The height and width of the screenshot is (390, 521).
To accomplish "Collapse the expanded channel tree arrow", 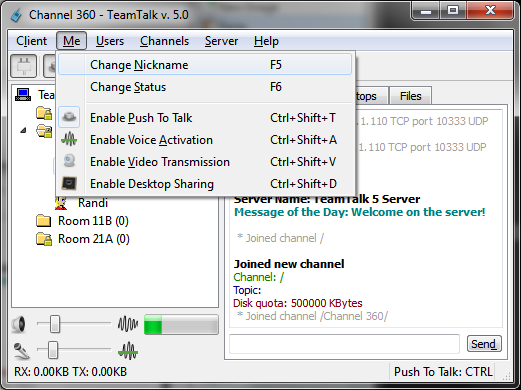I will 23,130.
